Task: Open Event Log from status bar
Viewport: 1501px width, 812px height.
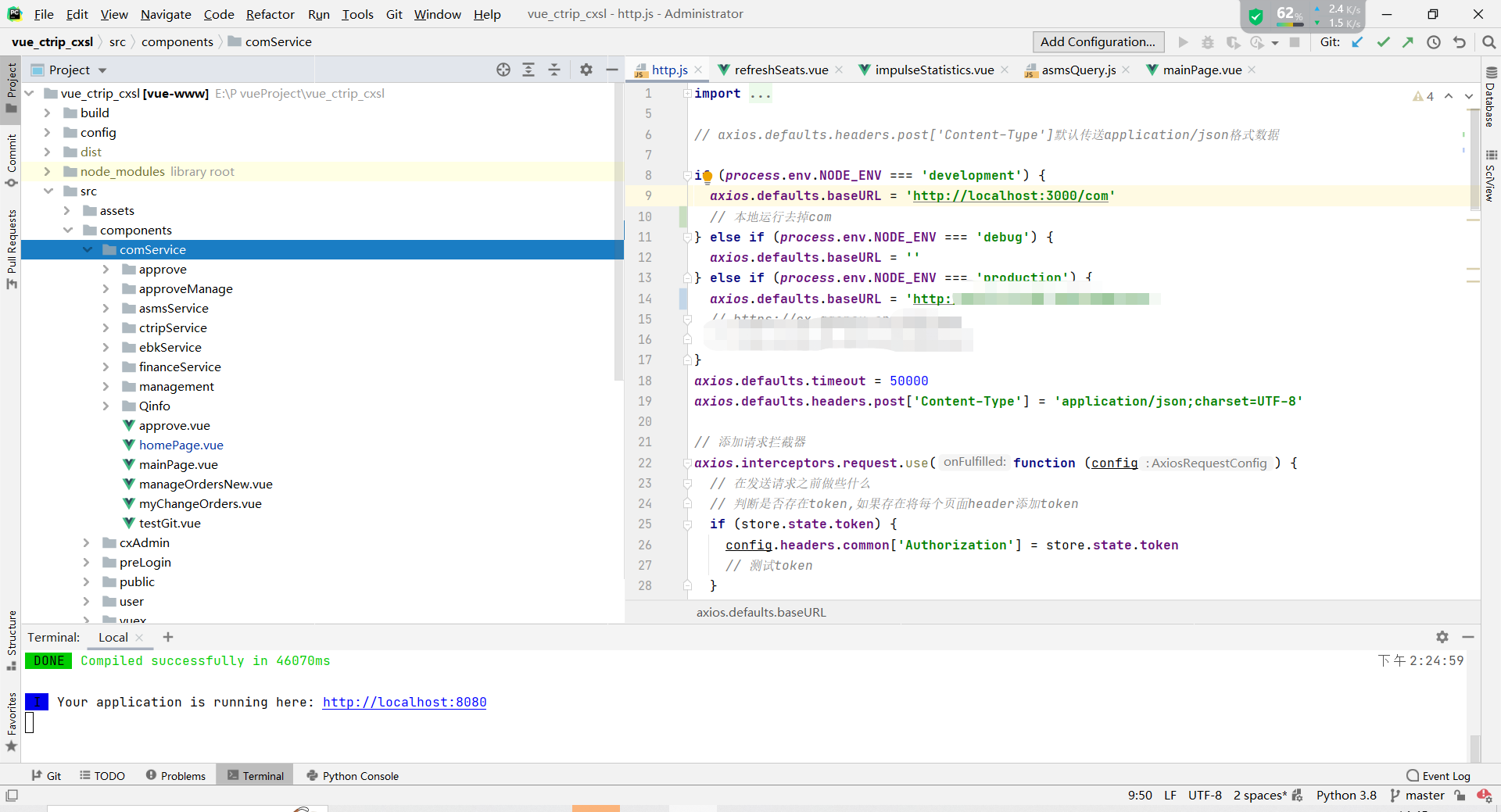Action: (1438, 775)
